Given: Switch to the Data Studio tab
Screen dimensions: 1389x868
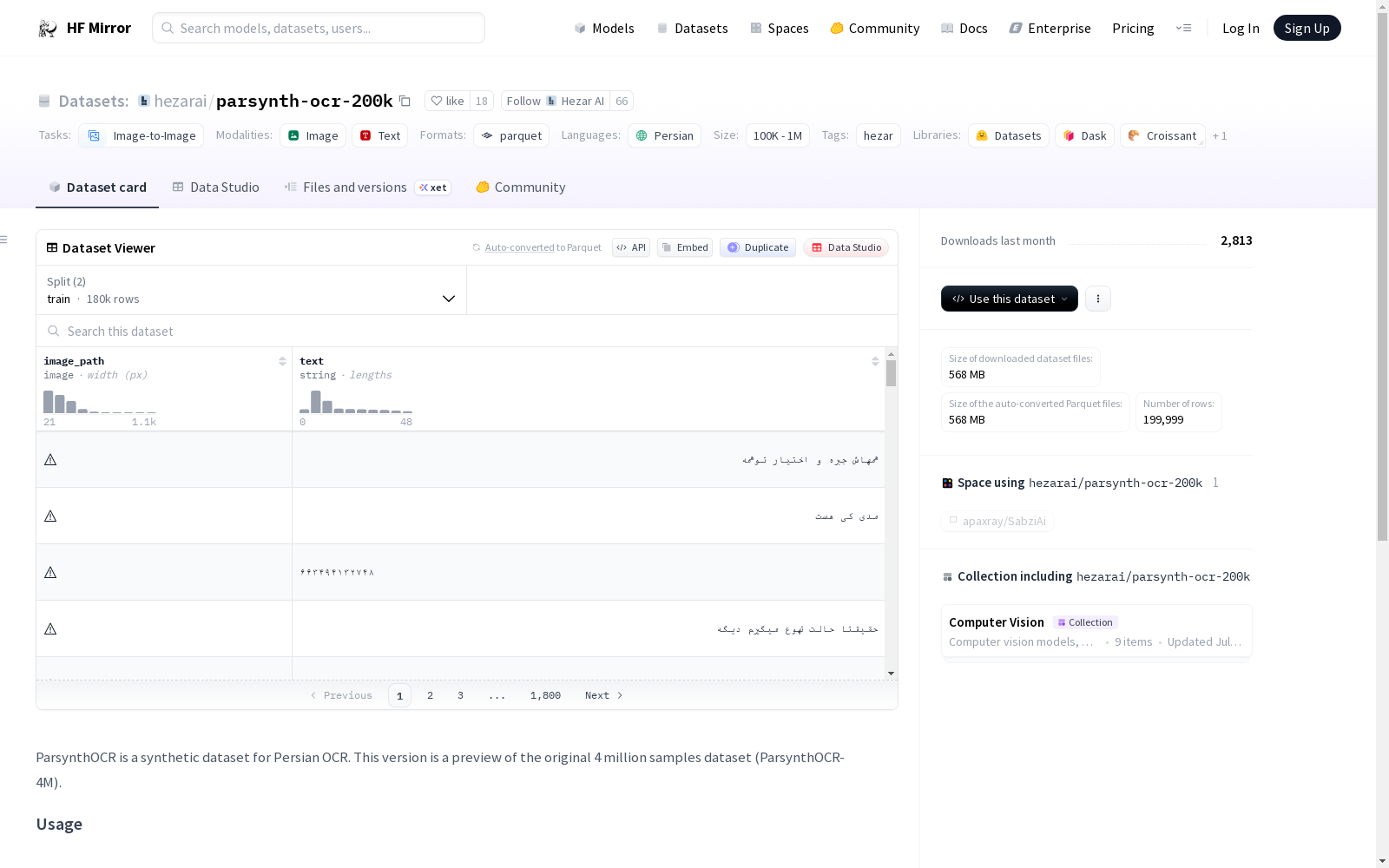Looking at the screenshot, I should pos(216,187).
